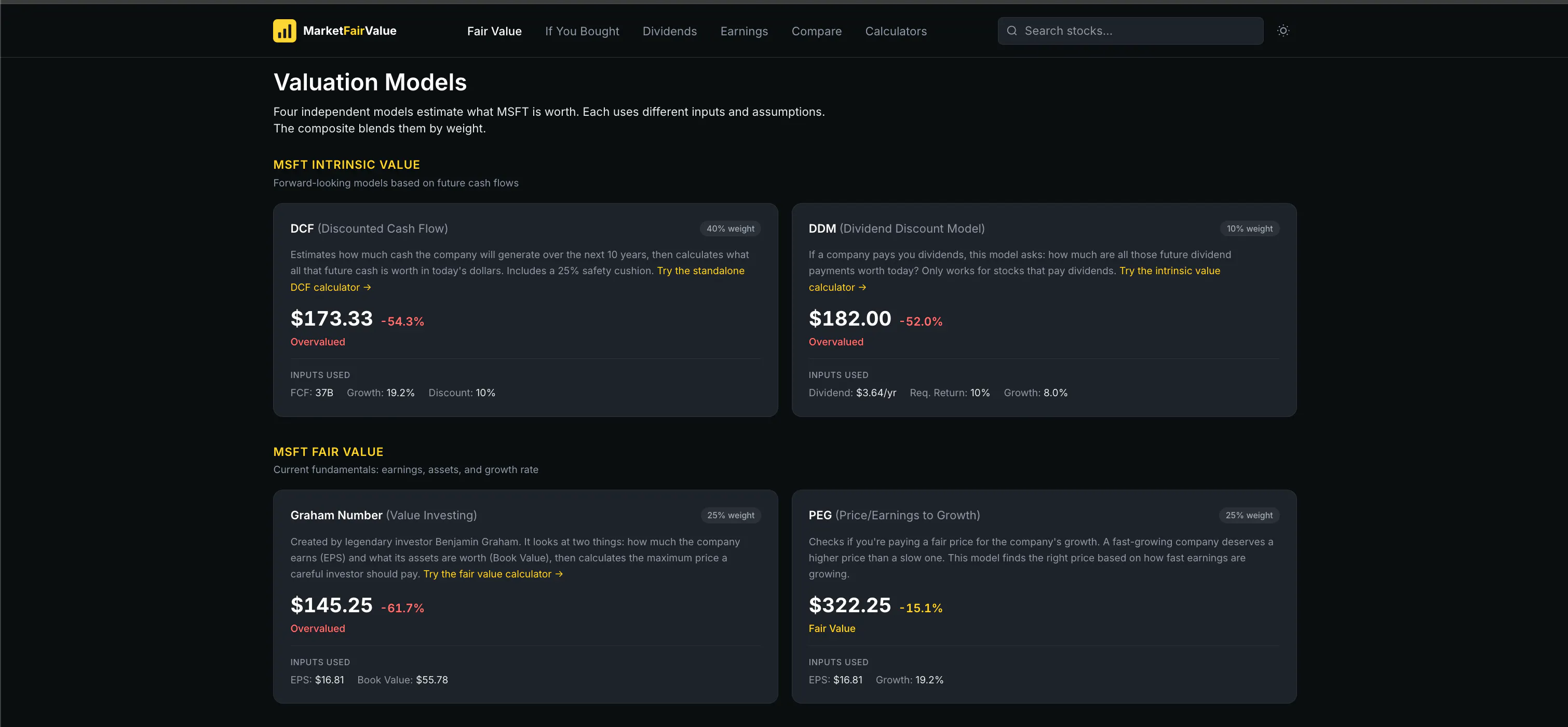Click the Graham Number value $145.25
Screen dimensions: 1568x727
[331, 605]
